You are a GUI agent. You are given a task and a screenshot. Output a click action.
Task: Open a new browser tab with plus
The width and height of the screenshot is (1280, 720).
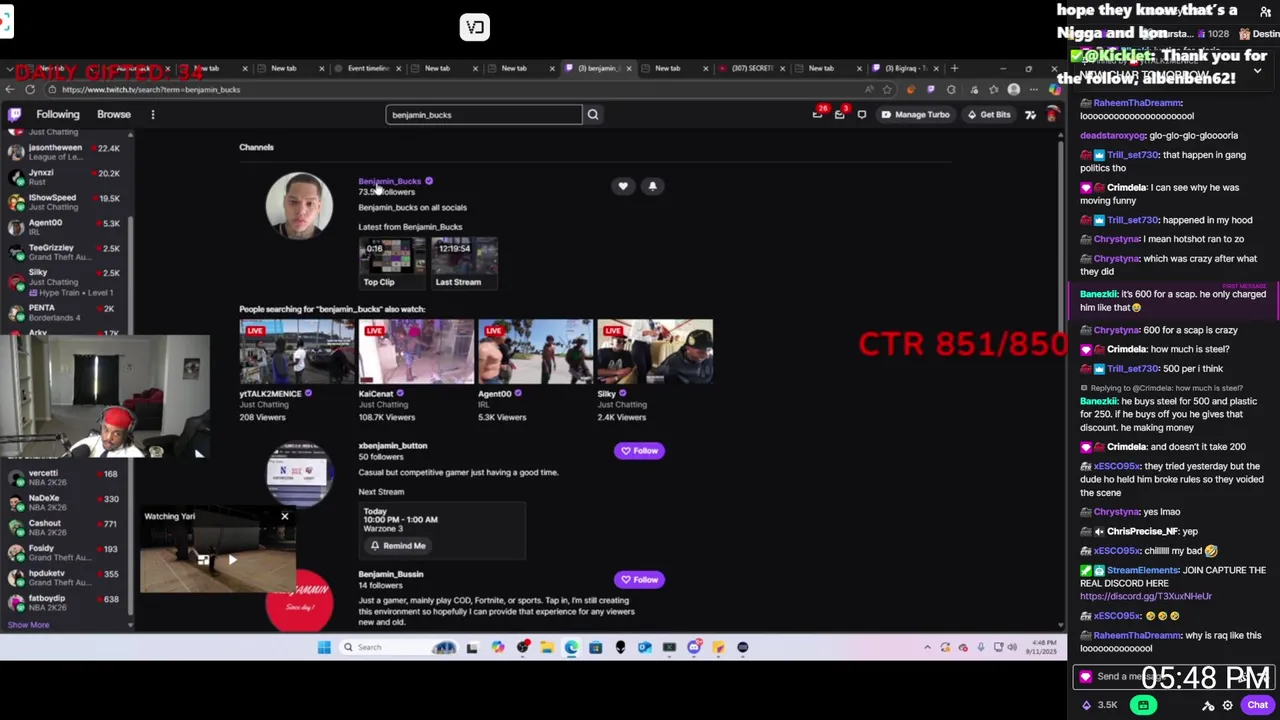click(954, 68)
